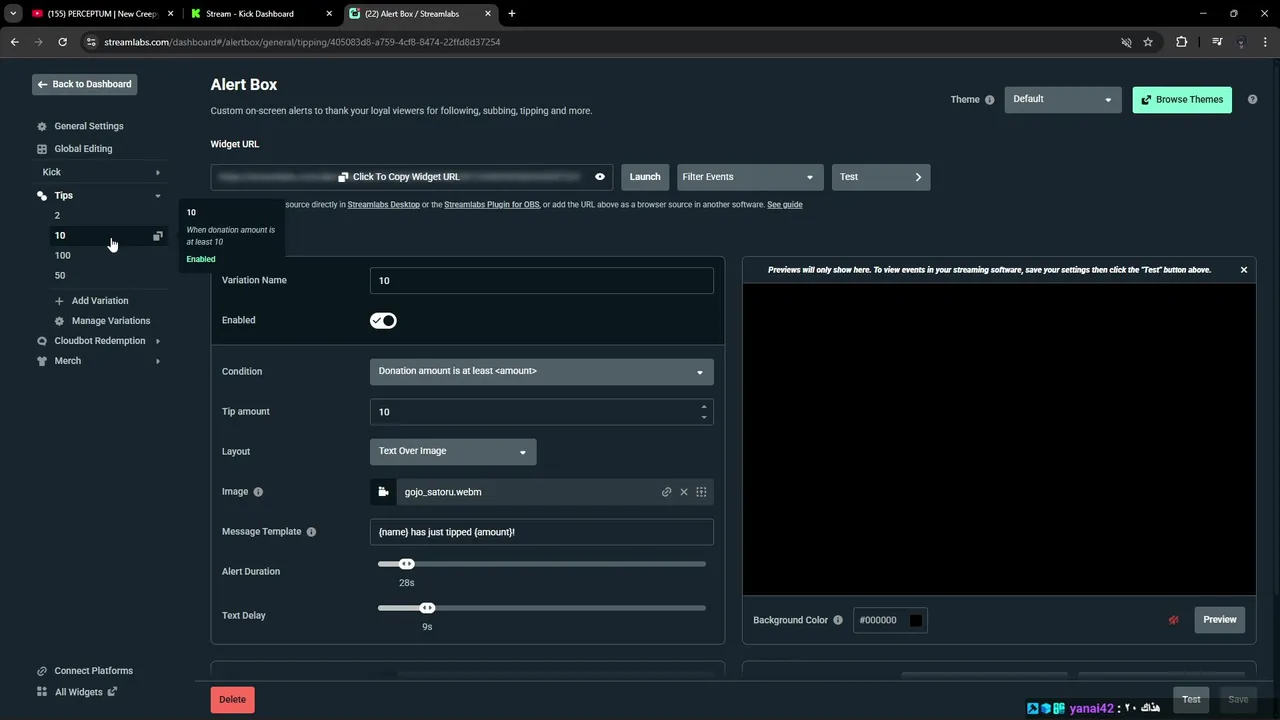Click the Browse Themes button

coord(1182,100)
